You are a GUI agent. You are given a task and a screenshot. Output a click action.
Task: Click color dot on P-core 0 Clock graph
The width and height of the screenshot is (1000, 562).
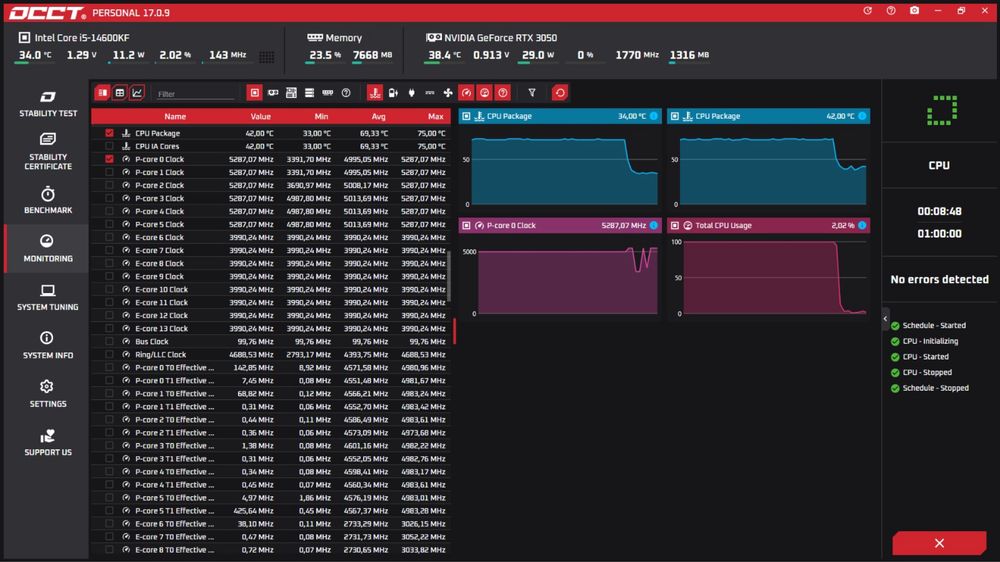654,225
